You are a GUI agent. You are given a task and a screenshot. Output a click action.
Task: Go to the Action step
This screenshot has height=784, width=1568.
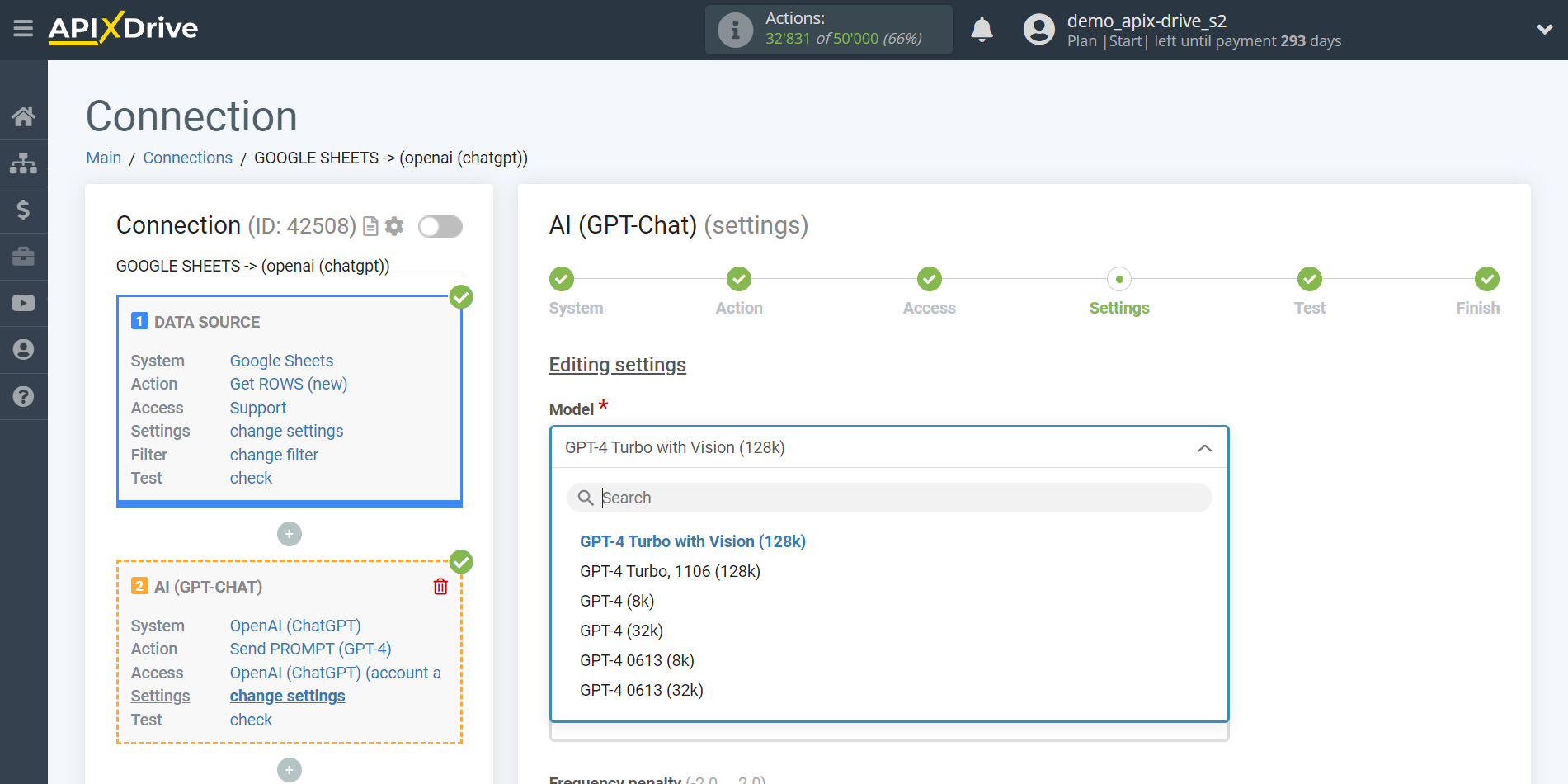coord(739,279)
